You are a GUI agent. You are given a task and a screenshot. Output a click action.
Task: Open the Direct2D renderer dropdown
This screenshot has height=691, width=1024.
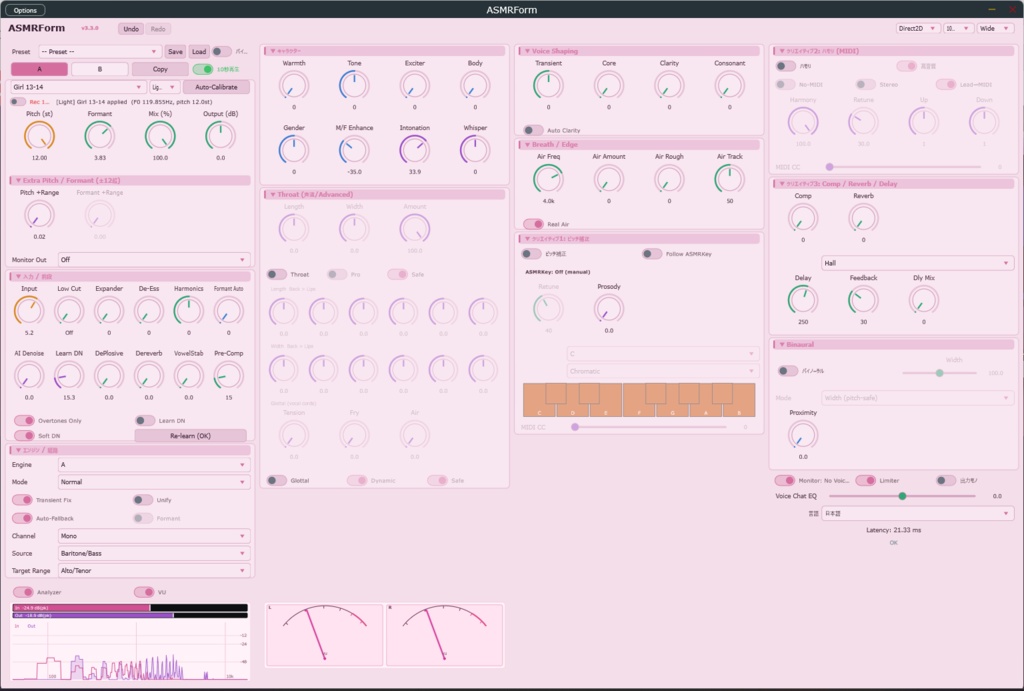918,28
